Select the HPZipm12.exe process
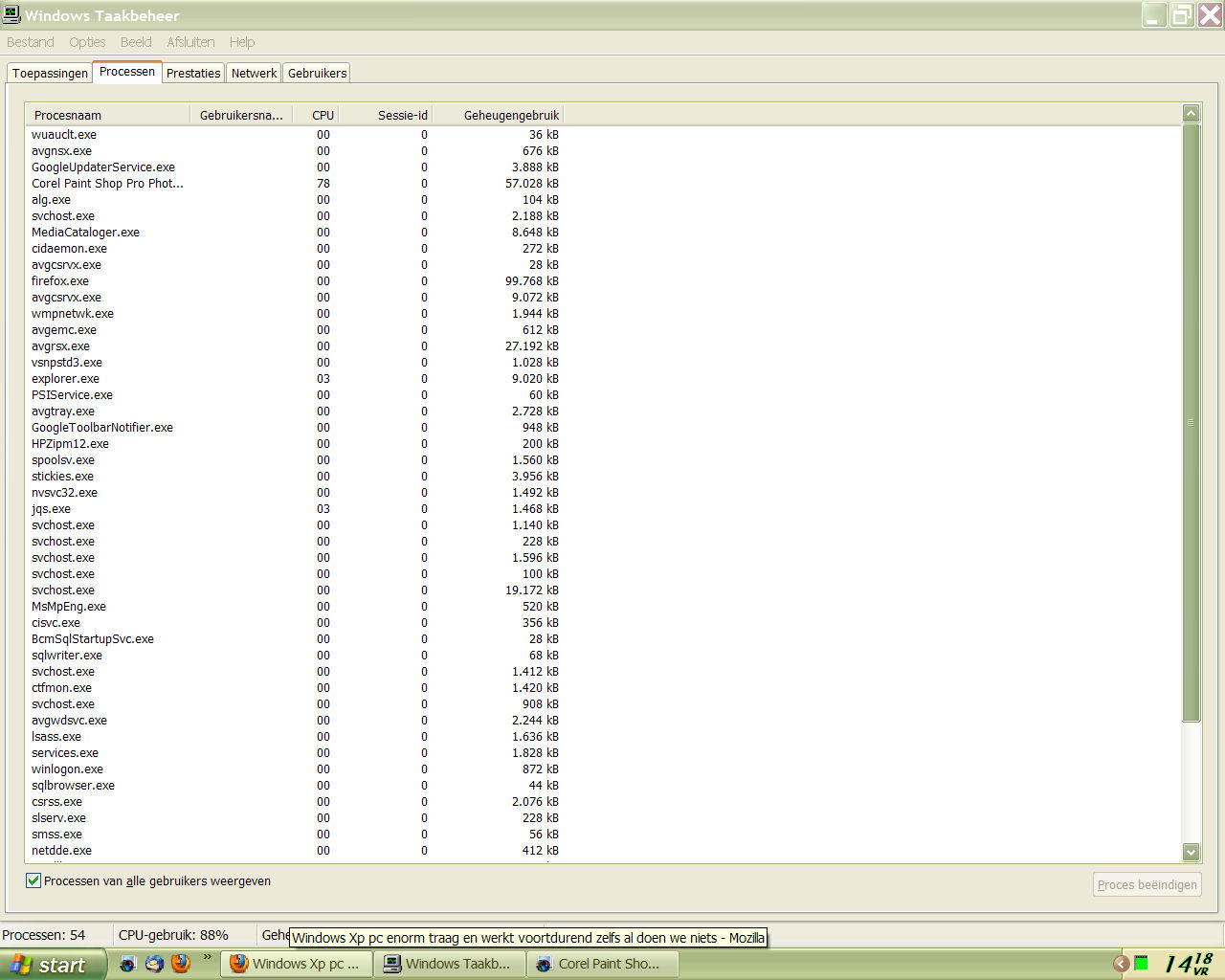The image size is (1225, 980). 295,444
